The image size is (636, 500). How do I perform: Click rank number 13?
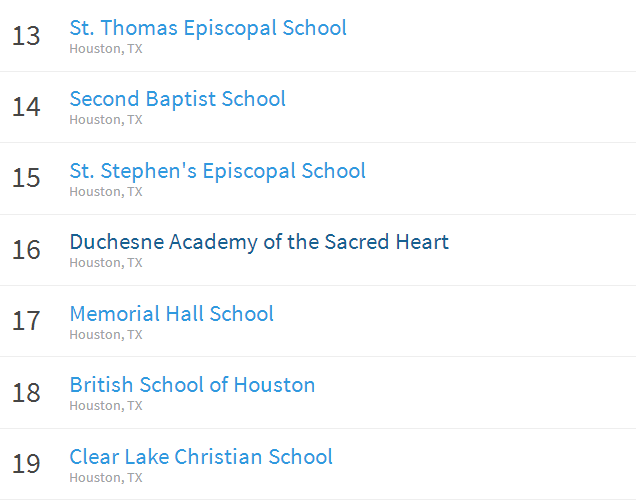tap(26, 36)
